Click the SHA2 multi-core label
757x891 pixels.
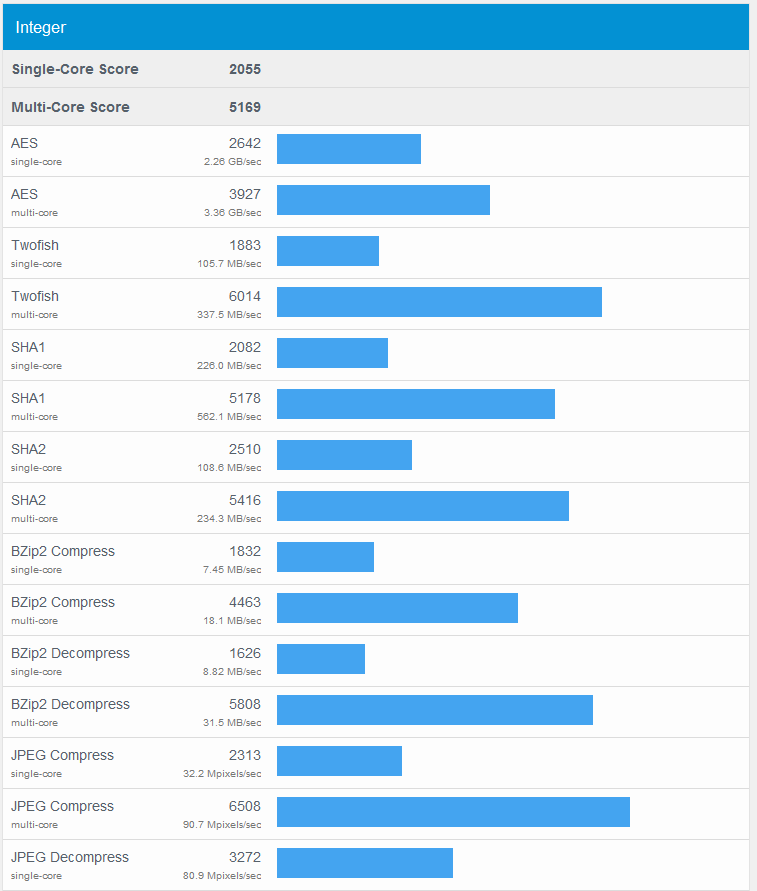29,500
